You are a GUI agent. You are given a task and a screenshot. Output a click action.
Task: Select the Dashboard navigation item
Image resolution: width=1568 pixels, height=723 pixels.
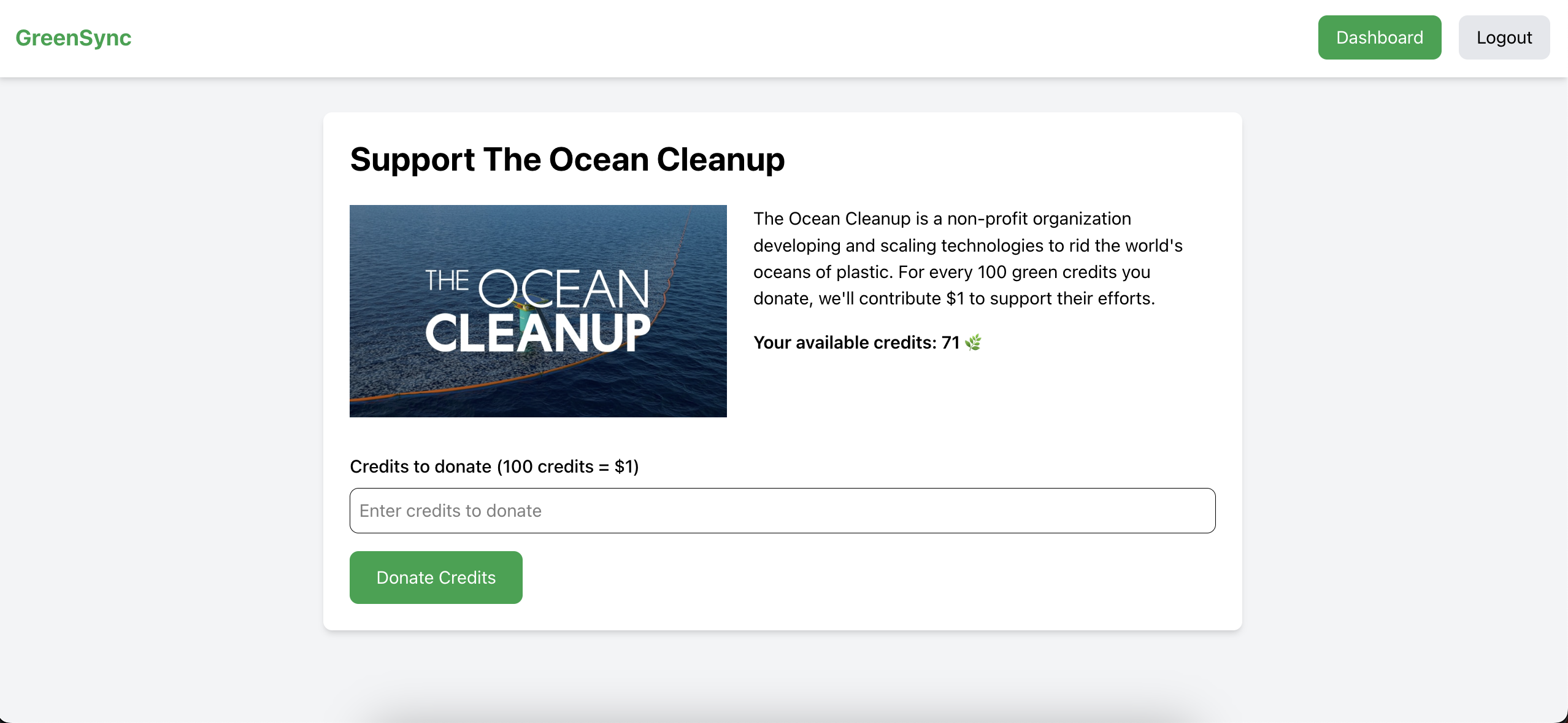[1379, 37]
